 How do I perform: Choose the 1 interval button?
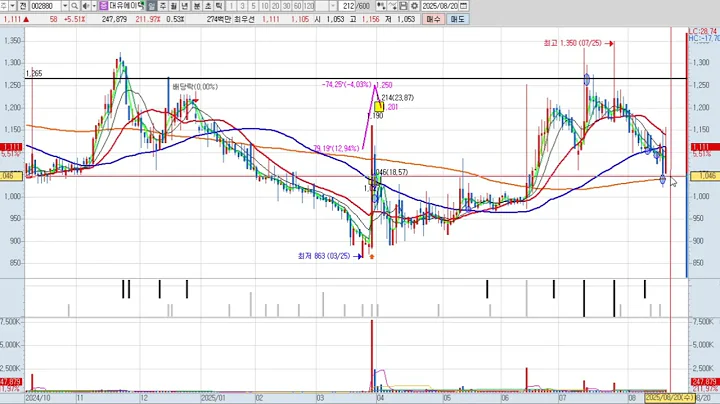(x=231, y=6)
